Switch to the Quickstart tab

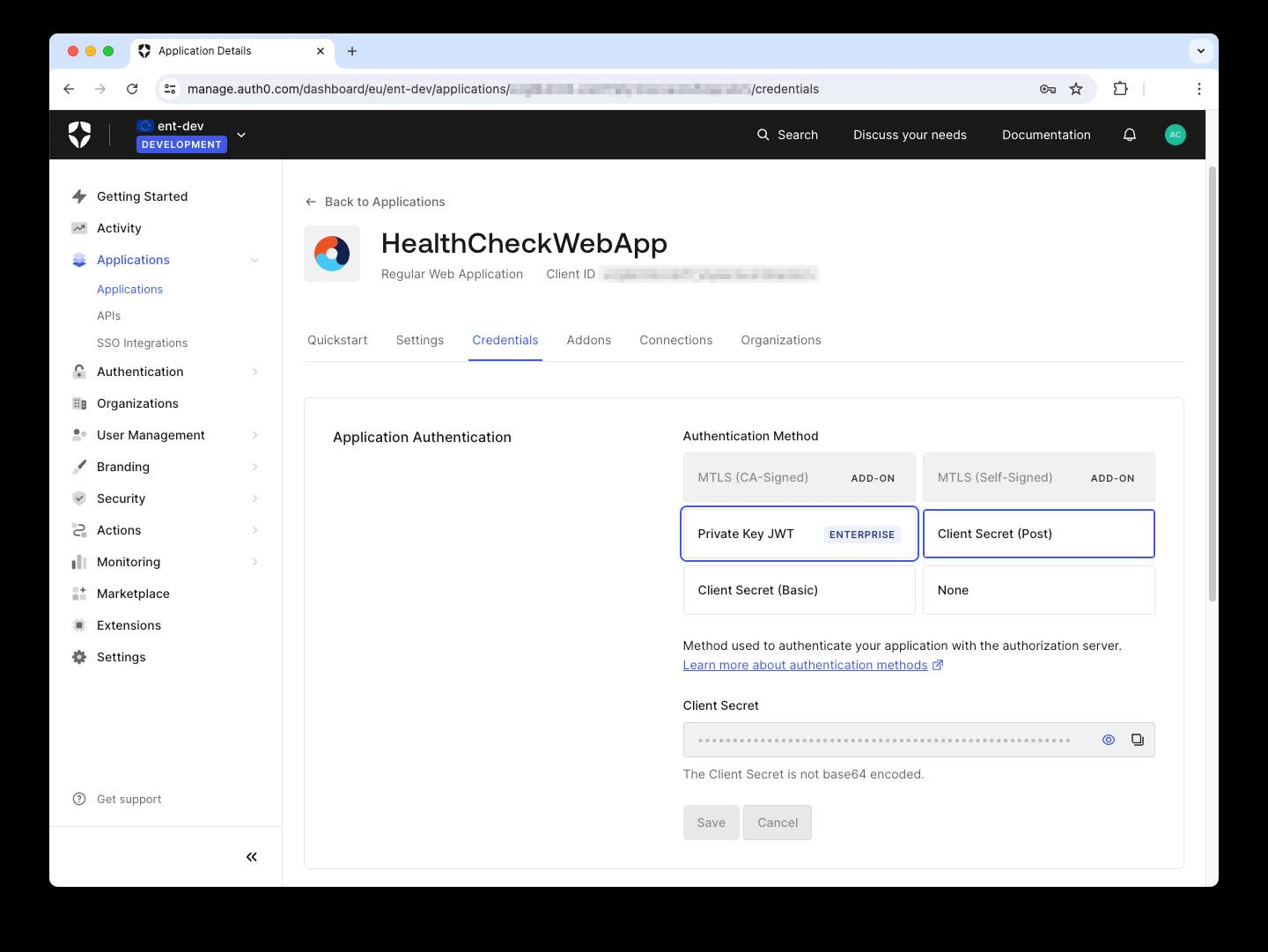click(337, 340)
